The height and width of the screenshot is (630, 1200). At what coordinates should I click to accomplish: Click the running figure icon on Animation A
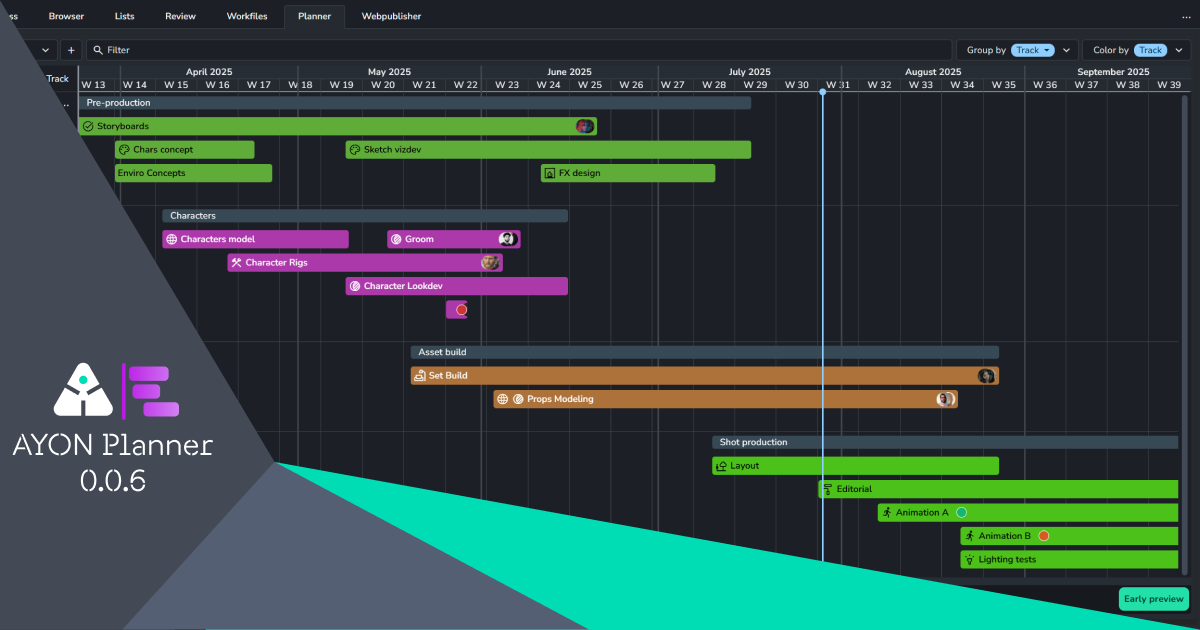886,512
